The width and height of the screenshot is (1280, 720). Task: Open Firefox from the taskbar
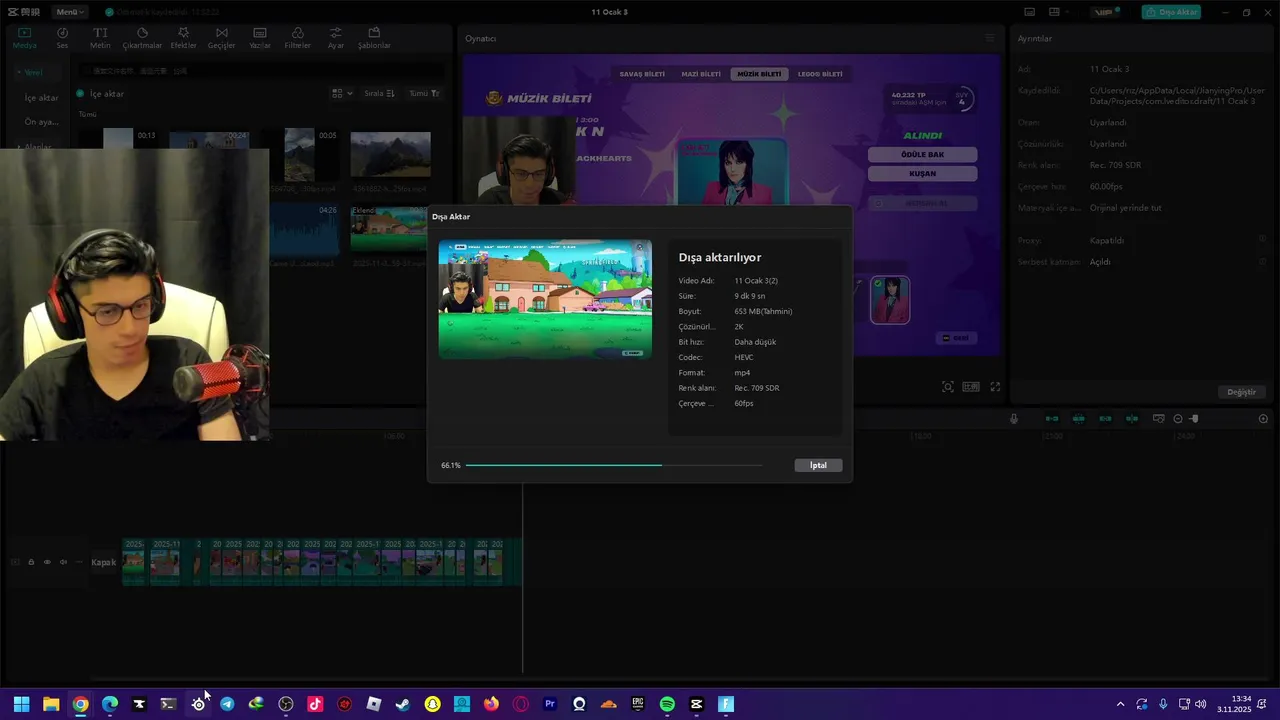tap(491, 704)
